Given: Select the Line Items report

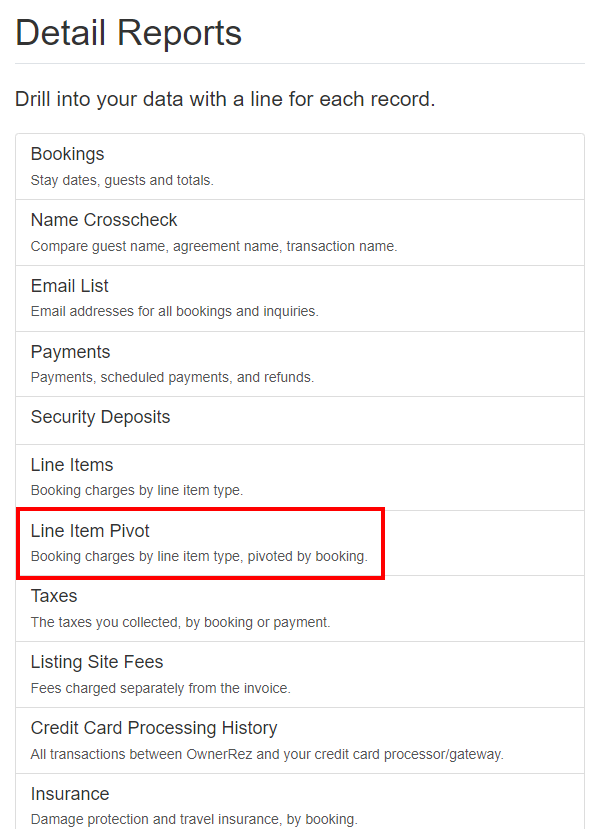Looking at the screenshot, I should click(72, 465).
